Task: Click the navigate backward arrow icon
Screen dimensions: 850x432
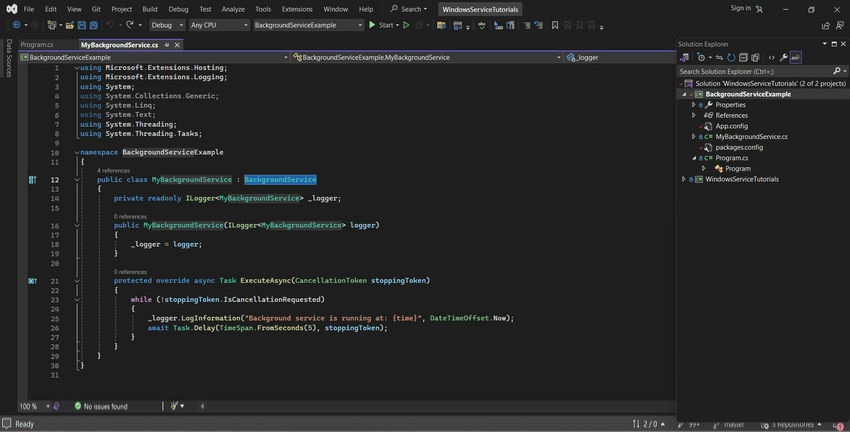Action: click(x=17, y=25)
